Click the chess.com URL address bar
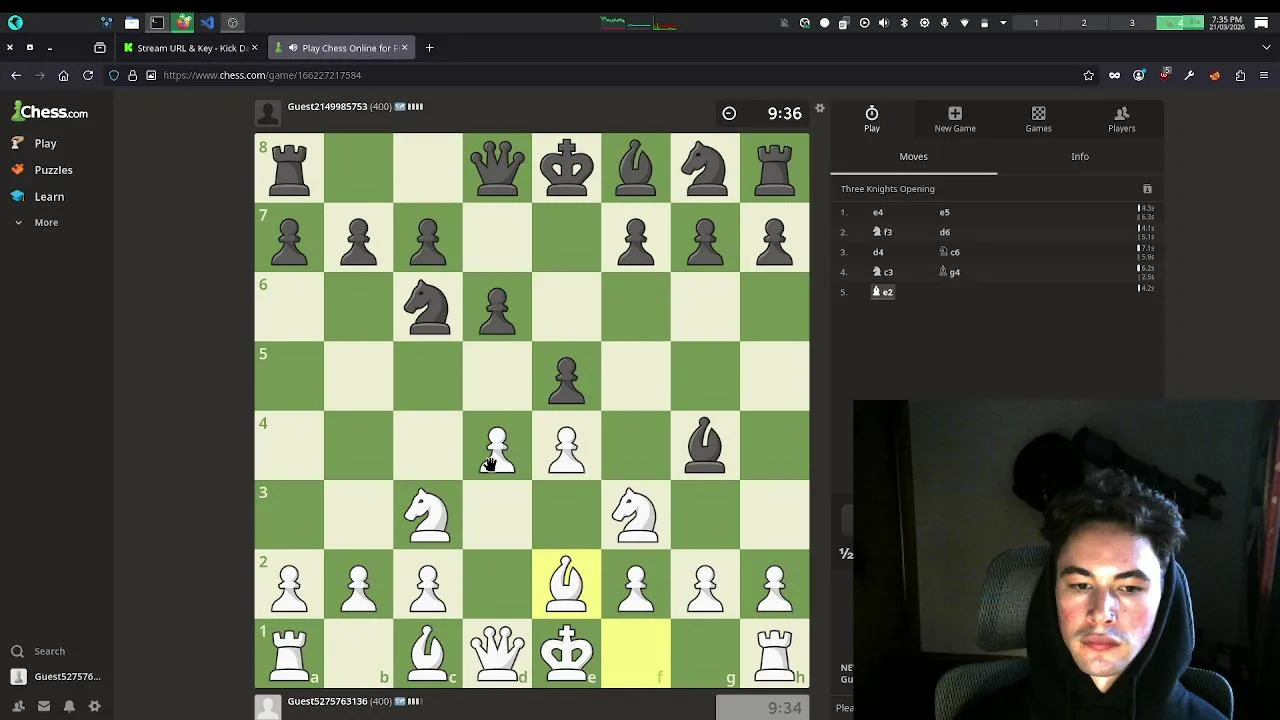This screenshot has width=1280, height=720. click(600, 75)
